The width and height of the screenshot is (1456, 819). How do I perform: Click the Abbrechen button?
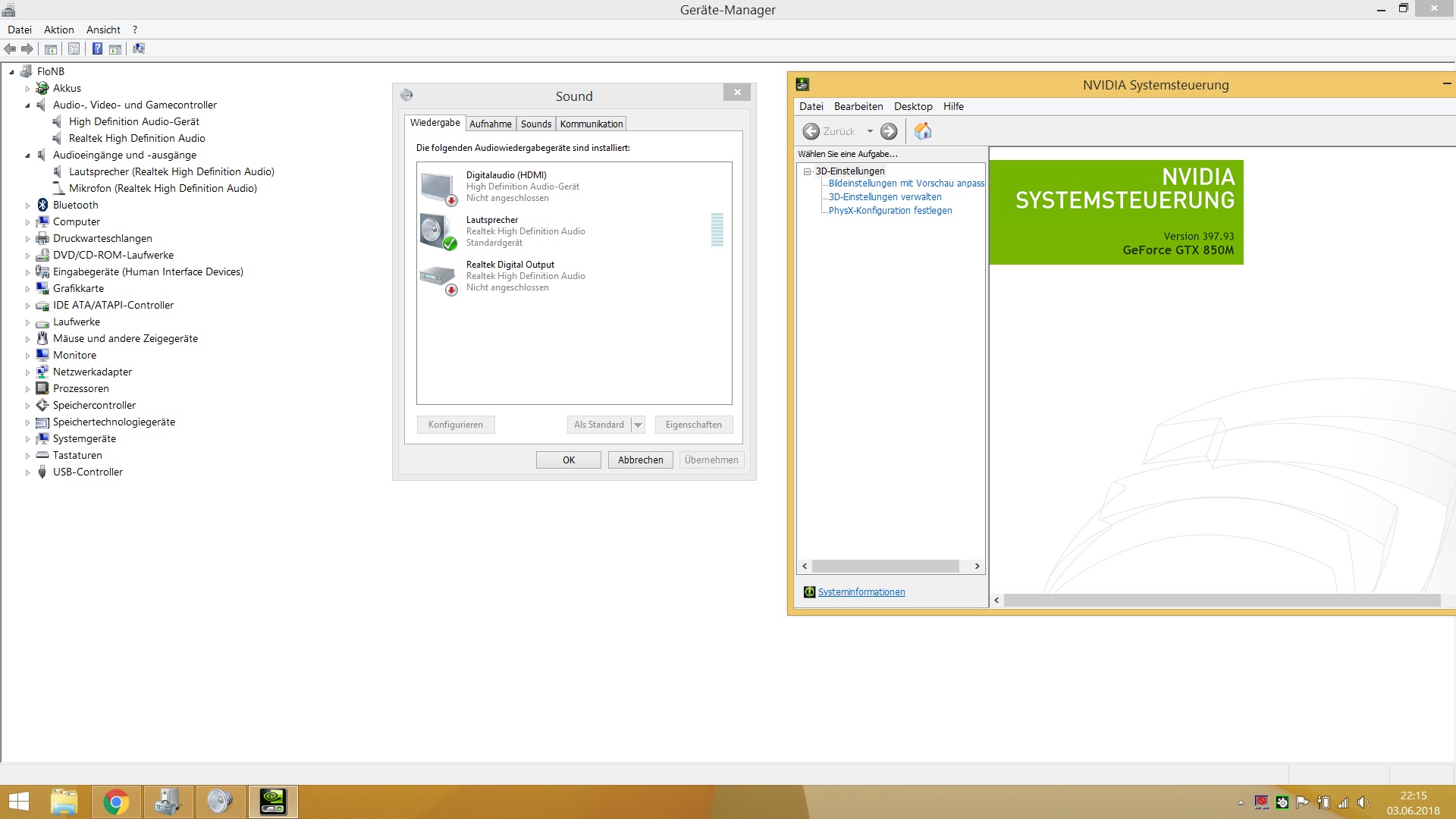(x=640, y=460)
